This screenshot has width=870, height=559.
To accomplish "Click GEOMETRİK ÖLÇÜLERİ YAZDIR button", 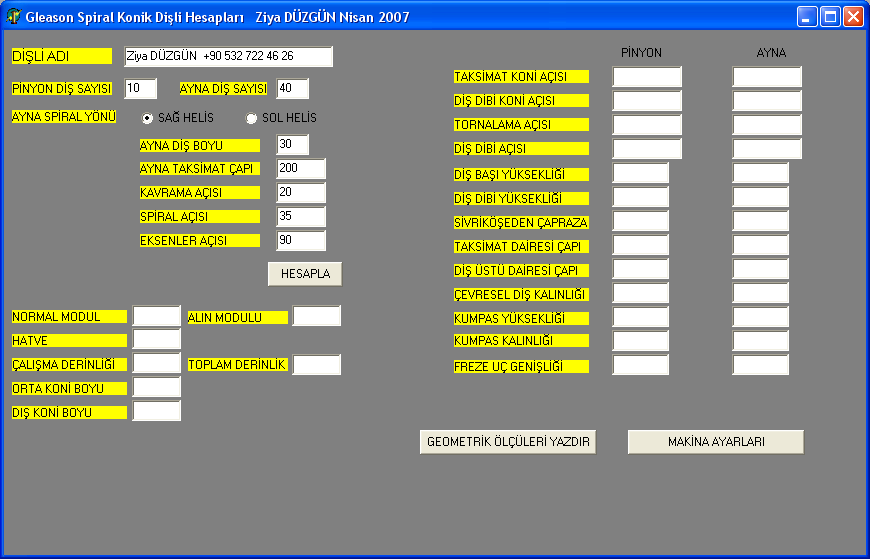I will click(508, 442).
